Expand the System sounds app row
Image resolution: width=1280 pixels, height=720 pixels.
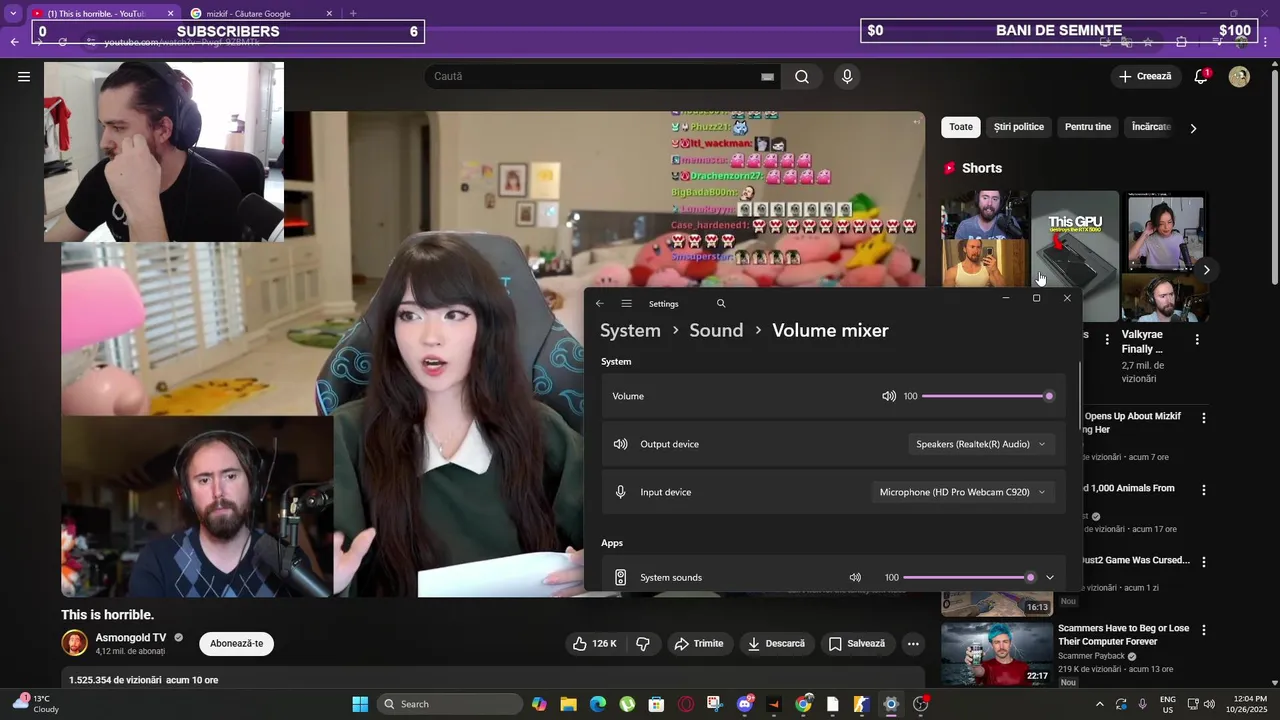[1050, 577]
